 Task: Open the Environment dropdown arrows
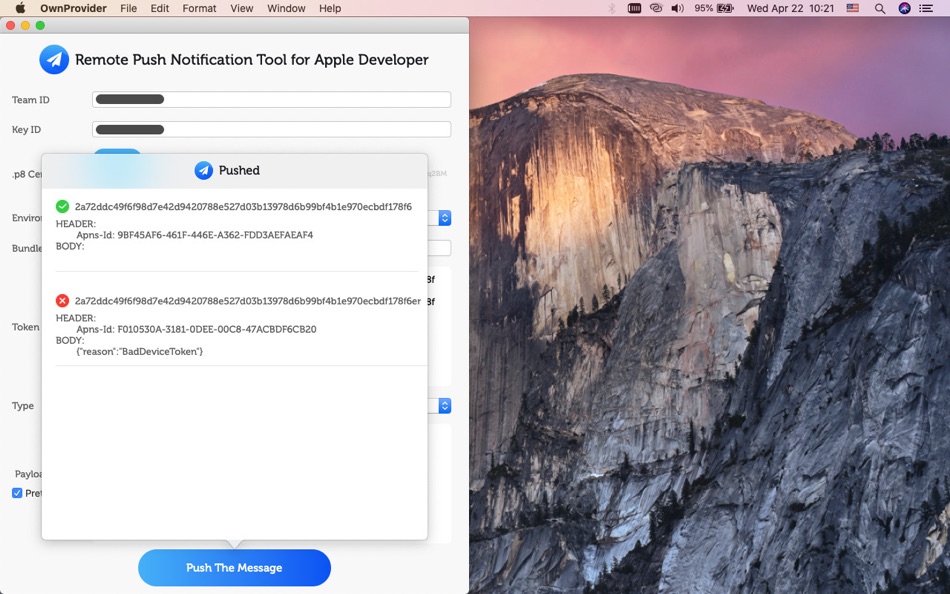[x=445, y=218]
